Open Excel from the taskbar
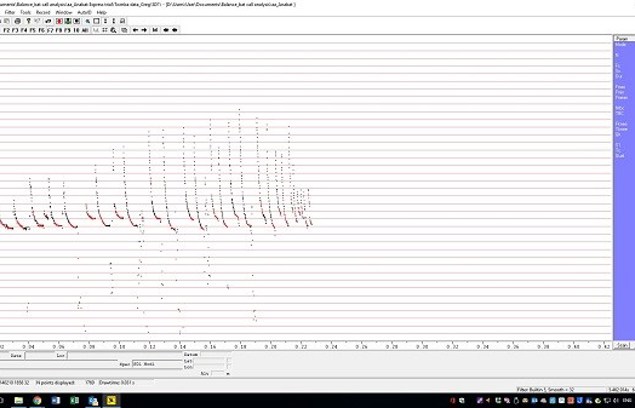Screen dimensions: 635x408 [x=75, y=401]
